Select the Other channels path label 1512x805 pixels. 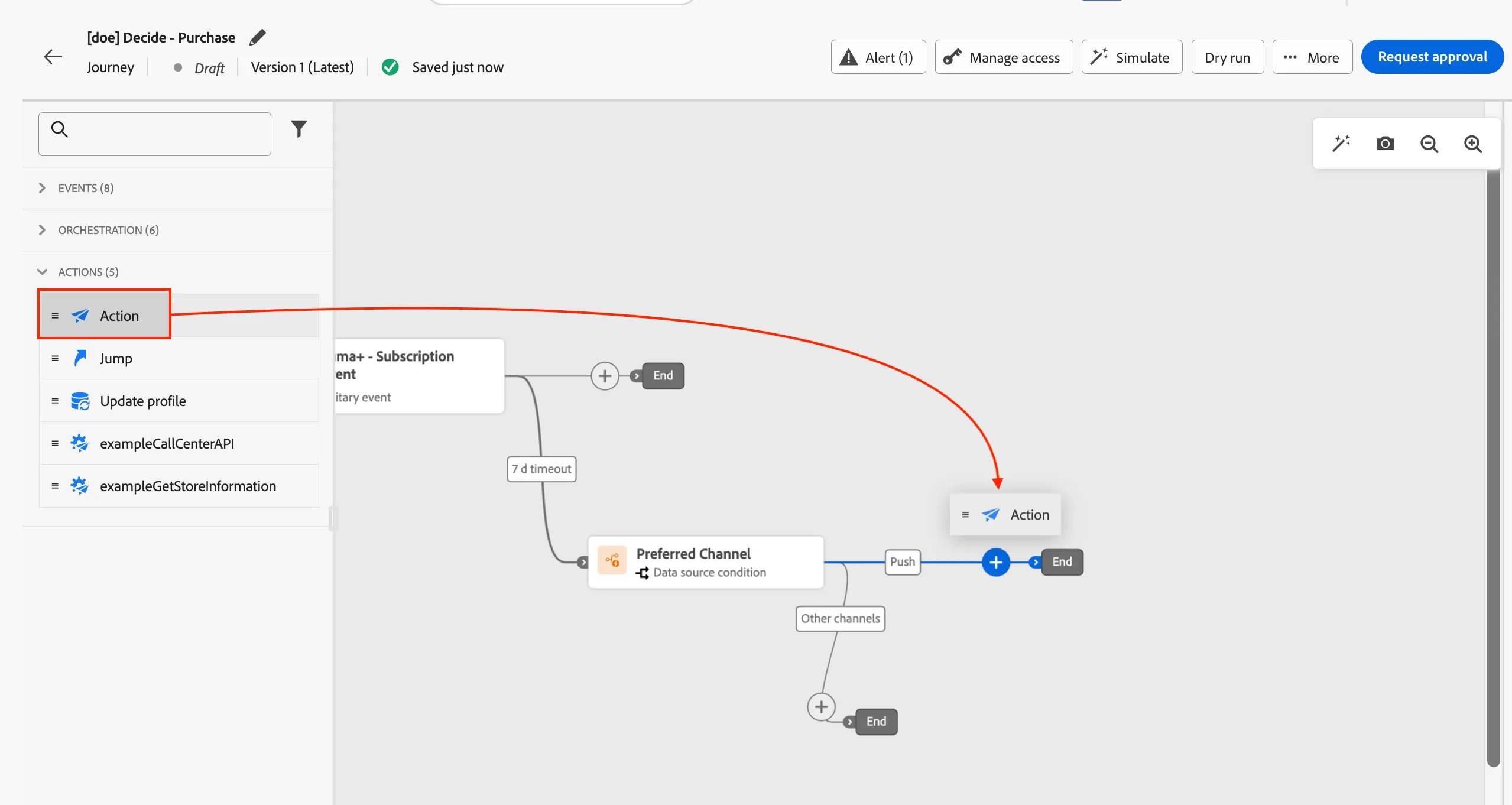click(x=840, y=619)
